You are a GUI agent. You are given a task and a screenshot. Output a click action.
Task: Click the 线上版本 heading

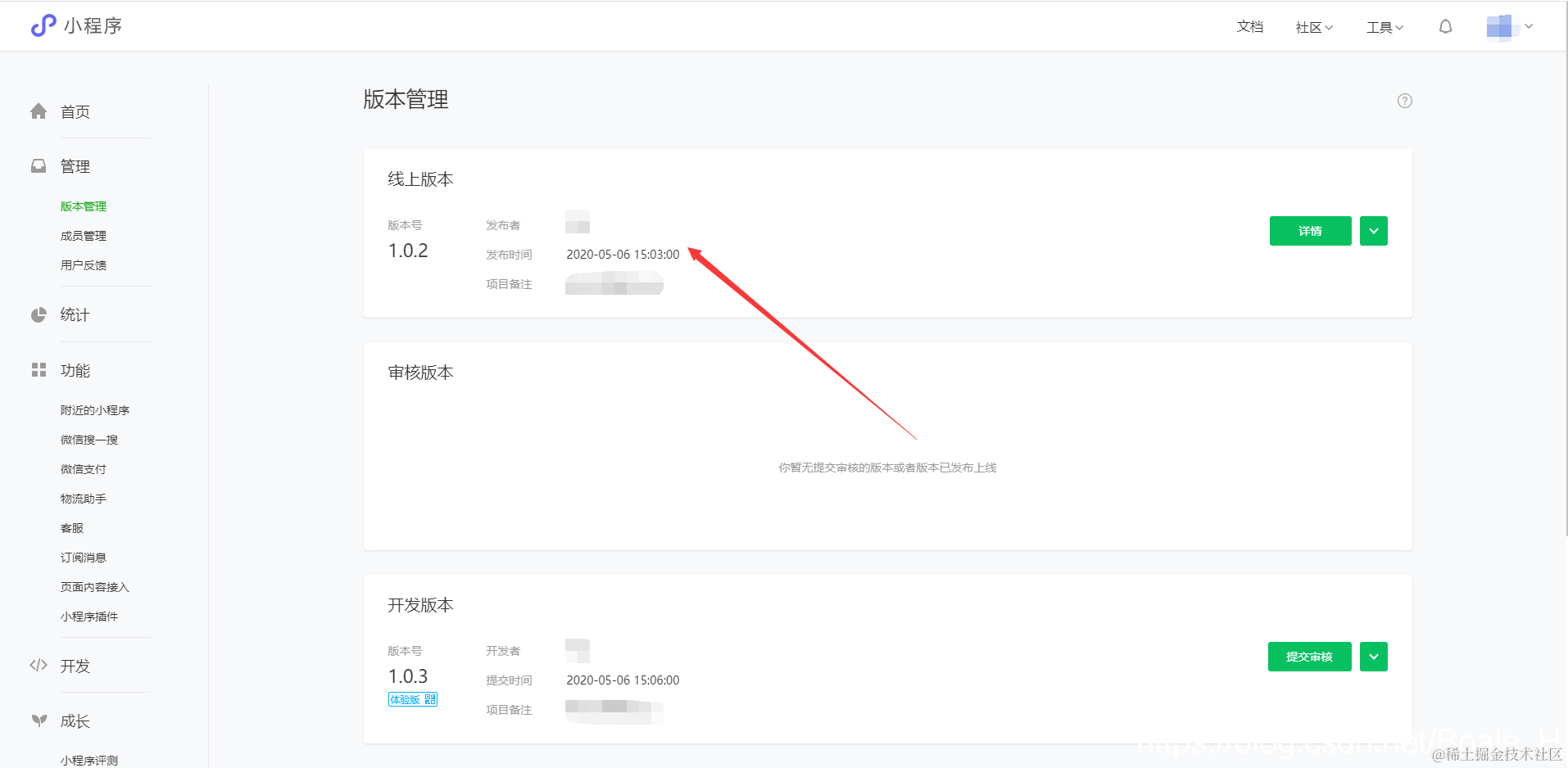coord(420,179)
